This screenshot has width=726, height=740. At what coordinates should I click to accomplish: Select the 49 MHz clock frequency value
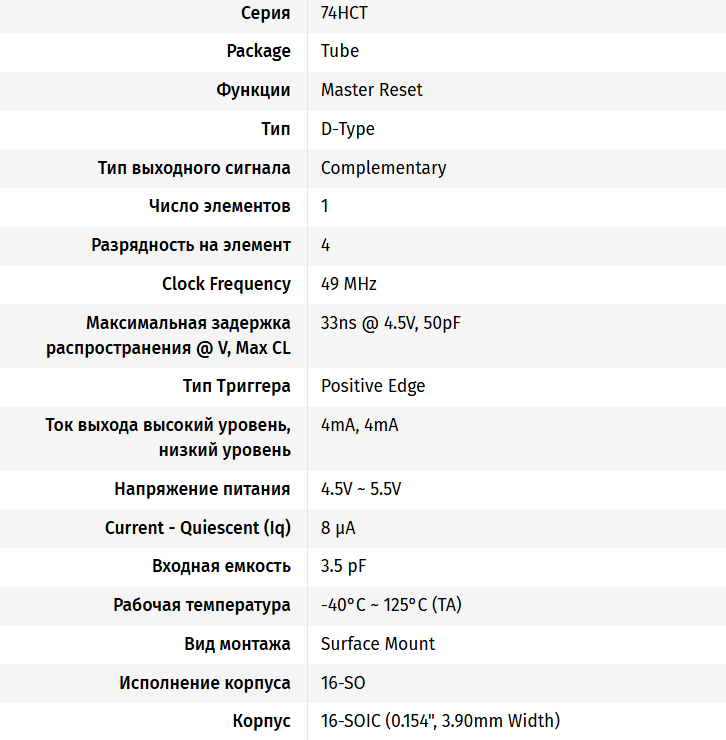(348, 284)
